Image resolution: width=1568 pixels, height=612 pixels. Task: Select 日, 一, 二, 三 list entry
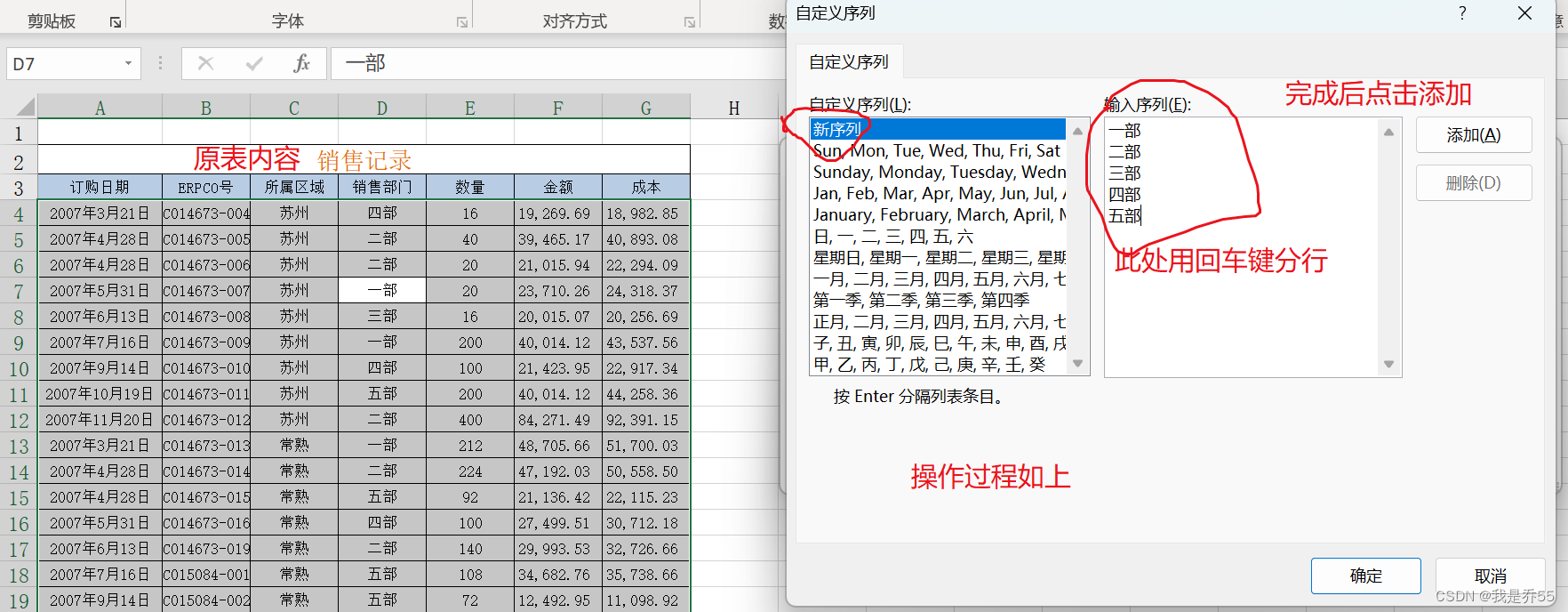[938, 236]
